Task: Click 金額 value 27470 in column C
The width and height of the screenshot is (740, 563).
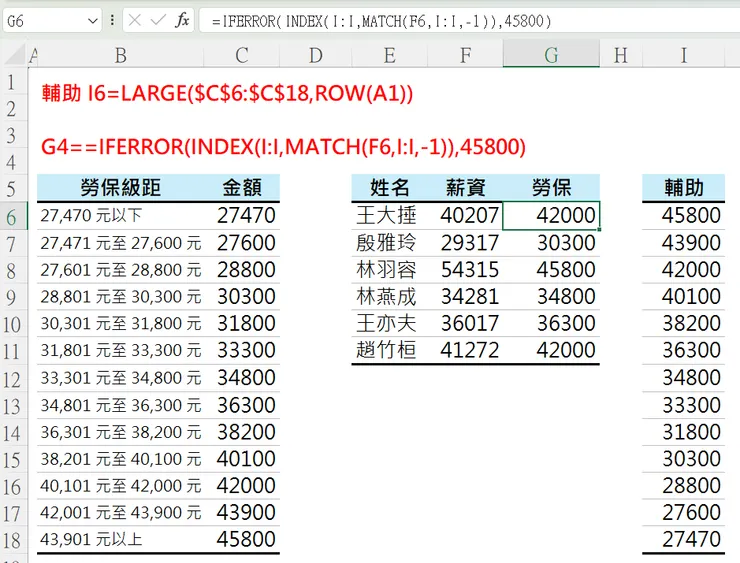Action: (x=242, y=216)
